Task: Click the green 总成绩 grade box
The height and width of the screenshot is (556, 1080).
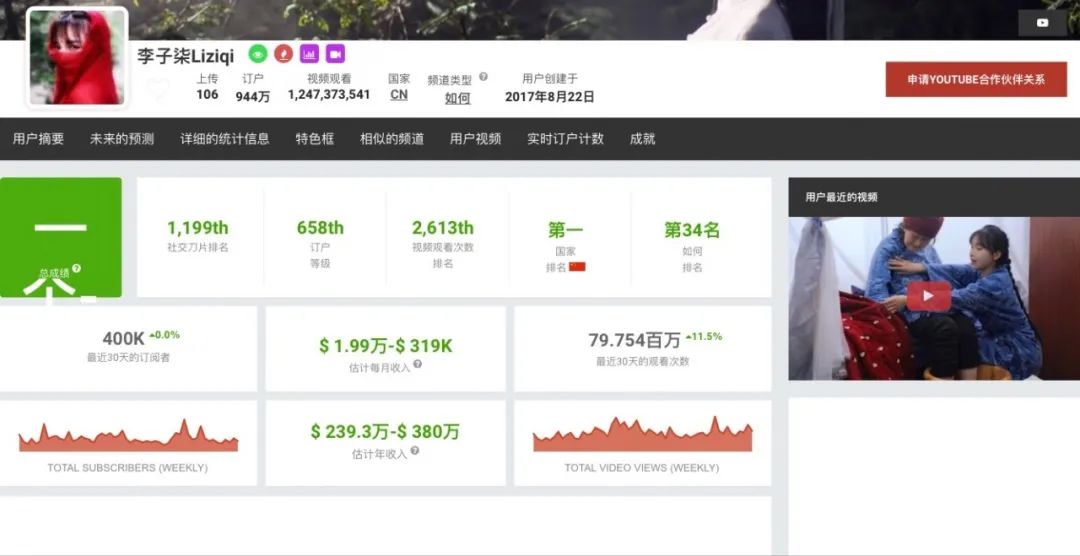Action: coord(61,237)
